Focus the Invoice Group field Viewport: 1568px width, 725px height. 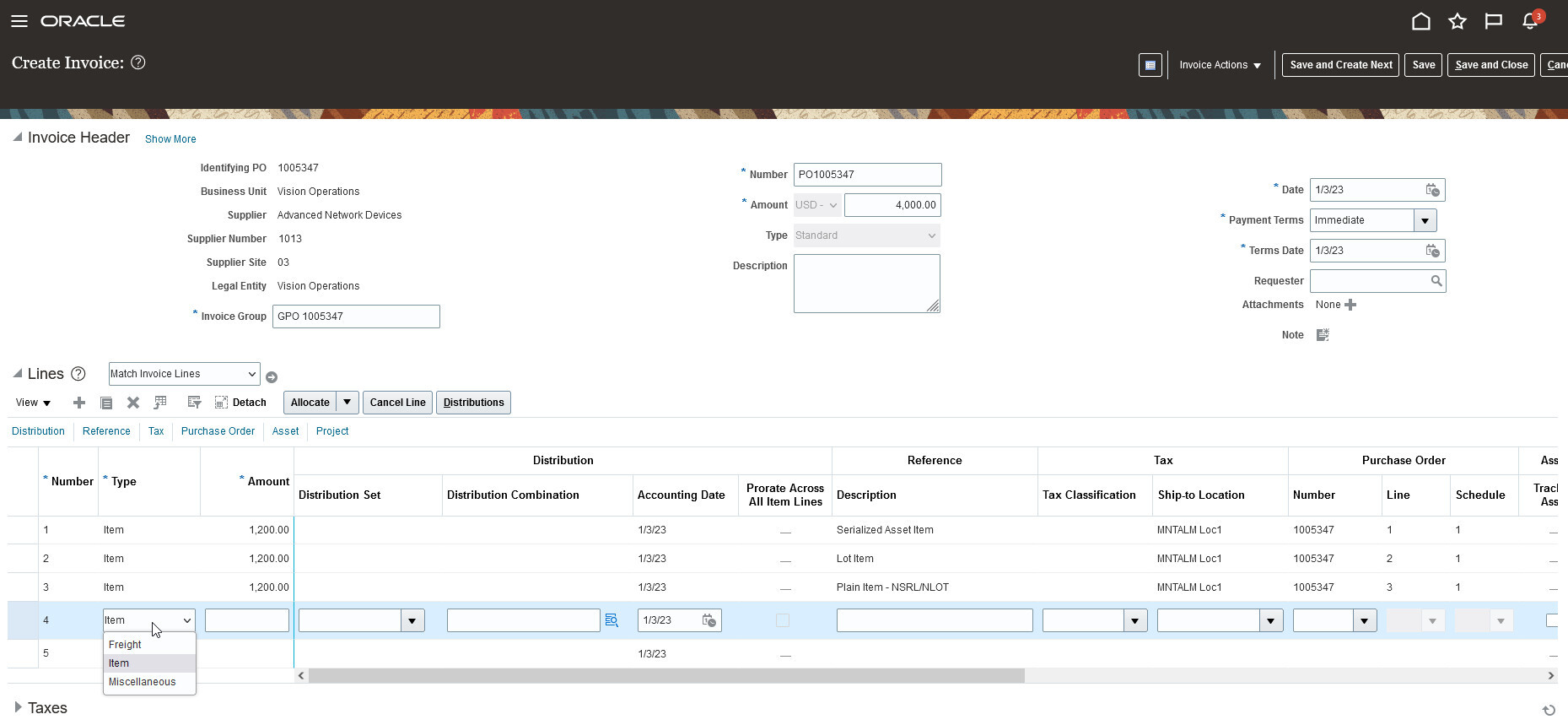click(x=356, y=317)
